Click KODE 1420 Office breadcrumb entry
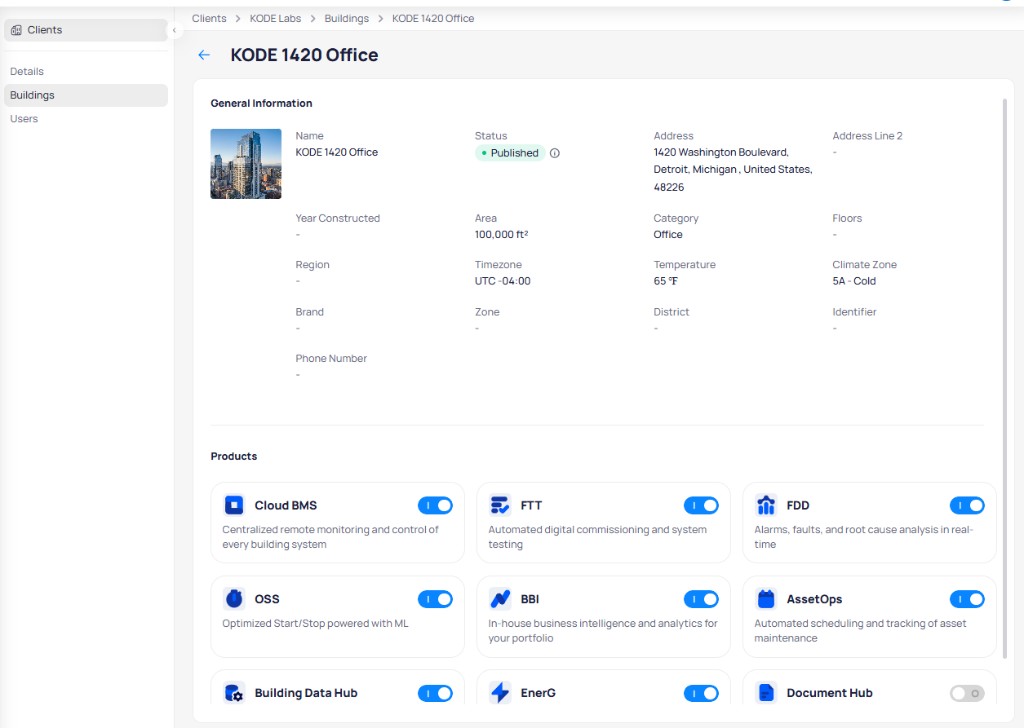Screen dimensions: 1024x728 pos(433,18)
